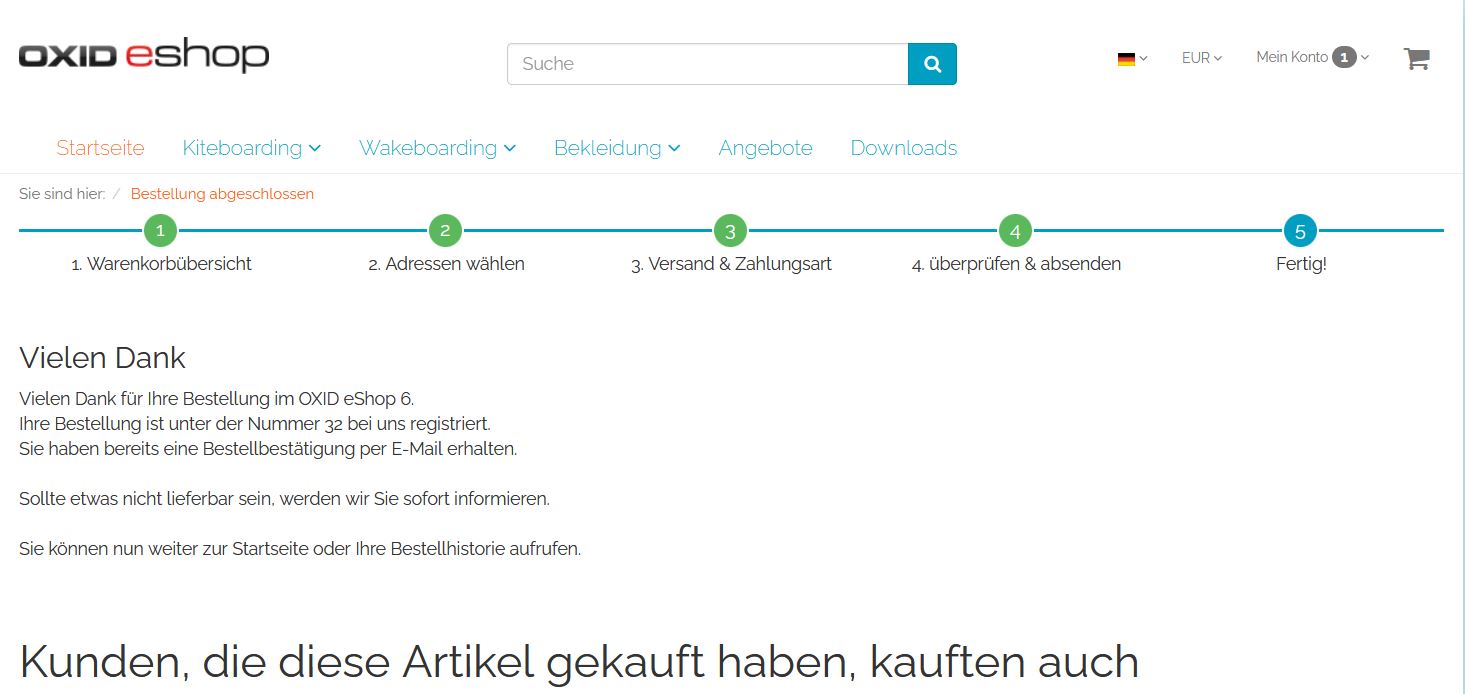The width and height of the screenshot is (1465, 694).
Task: Open the shopping cart icon
Action: tap(1416, 59)
